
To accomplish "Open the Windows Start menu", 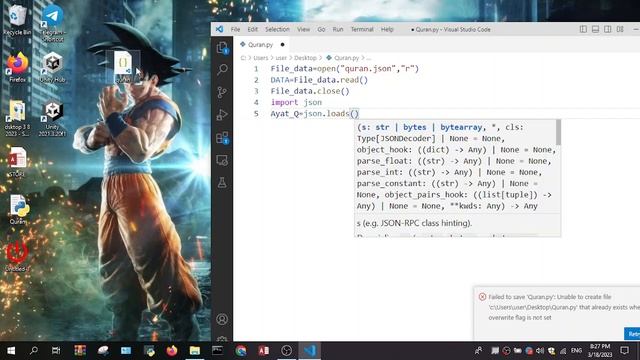I will click(11, 351).
